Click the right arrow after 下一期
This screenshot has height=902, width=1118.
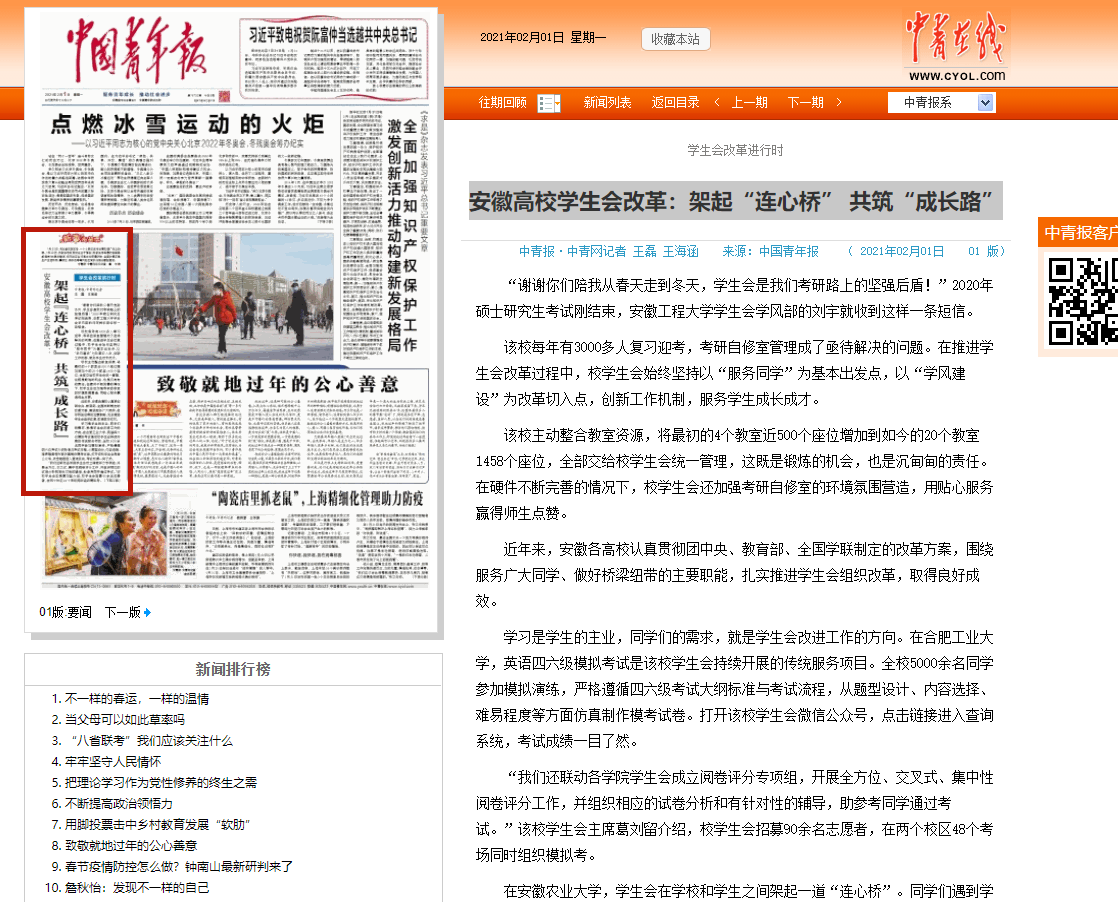(x=838, y=102)
